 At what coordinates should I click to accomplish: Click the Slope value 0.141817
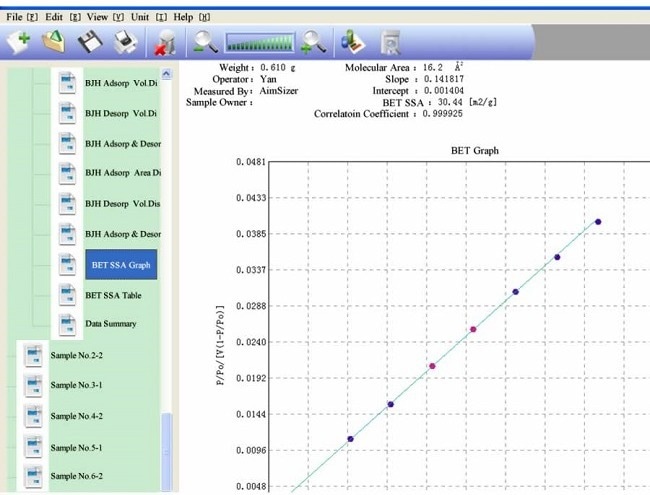click(444, 79)
